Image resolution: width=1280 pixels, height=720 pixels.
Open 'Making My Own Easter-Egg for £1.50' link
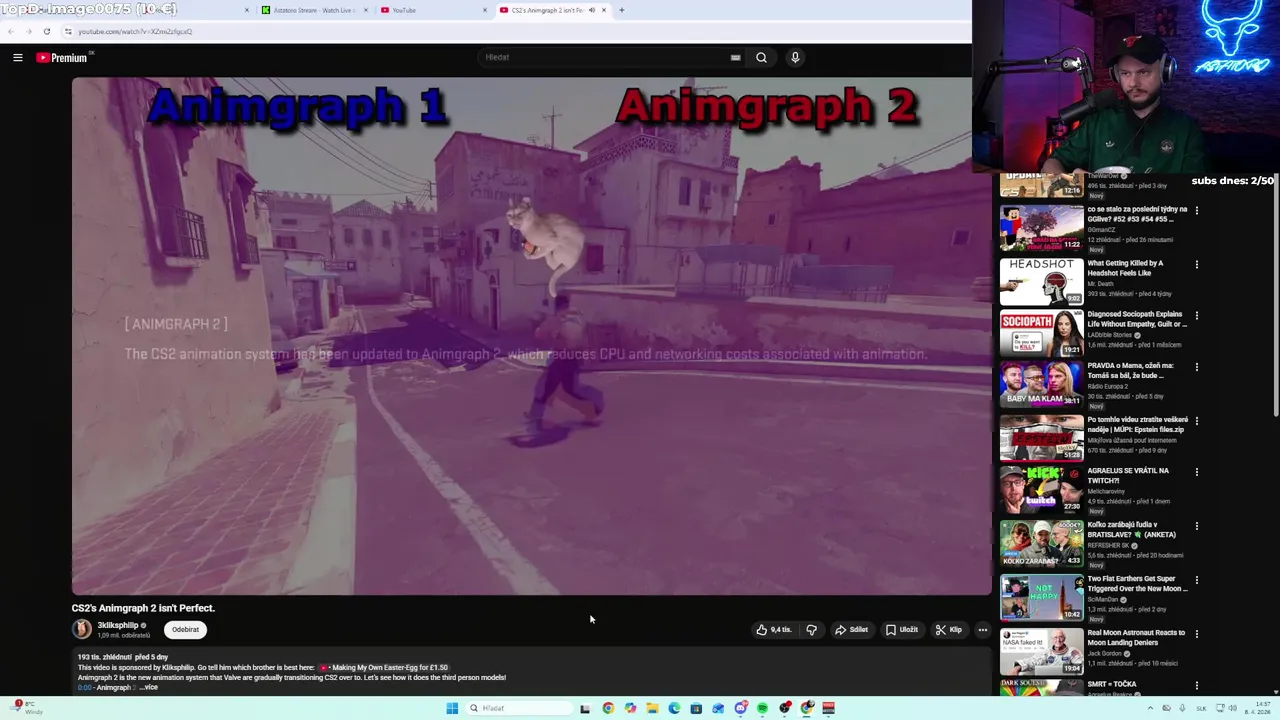tap(383, 667)
